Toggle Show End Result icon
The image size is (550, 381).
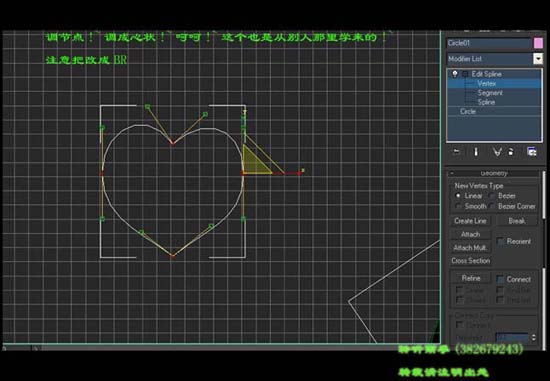pyautogui.click(x=476, y=152)
